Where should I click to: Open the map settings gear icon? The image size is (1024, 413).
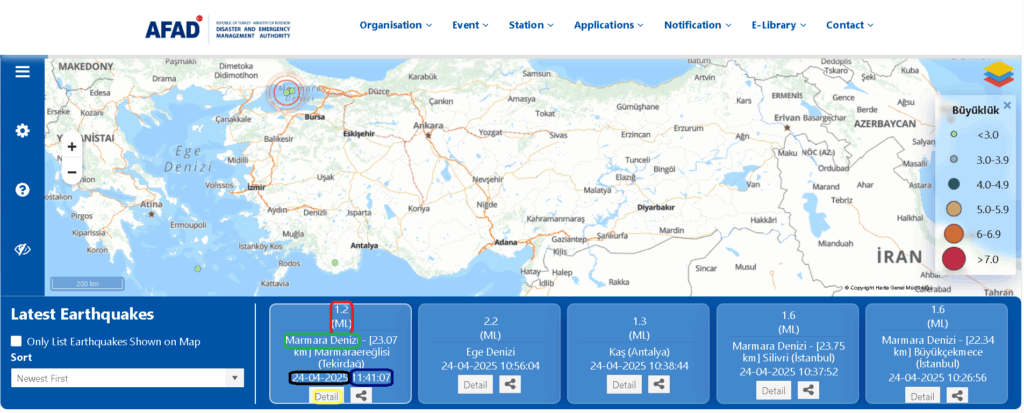(23, 131)
